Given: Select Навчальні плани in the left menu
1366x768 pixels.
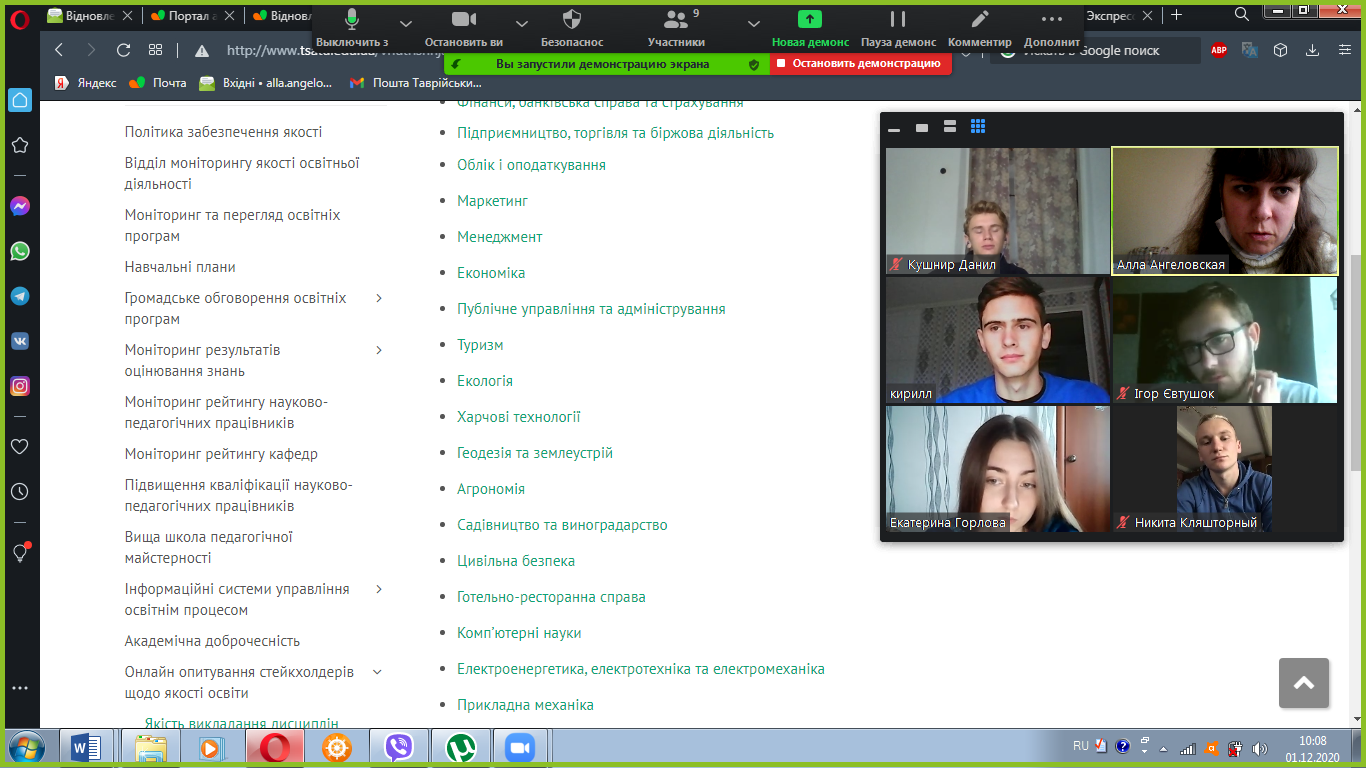Looking at the screenshot, I should [x=180, y=267].
